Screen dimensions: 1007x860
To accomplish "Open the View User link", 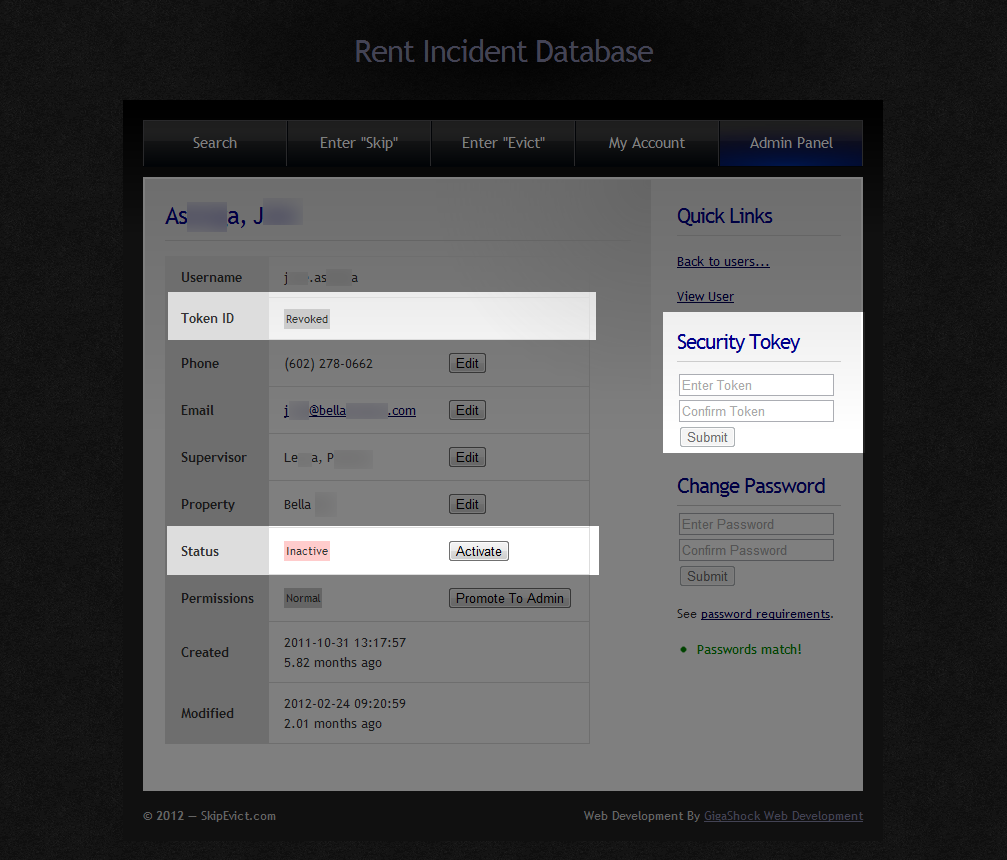I will [705, 296].
